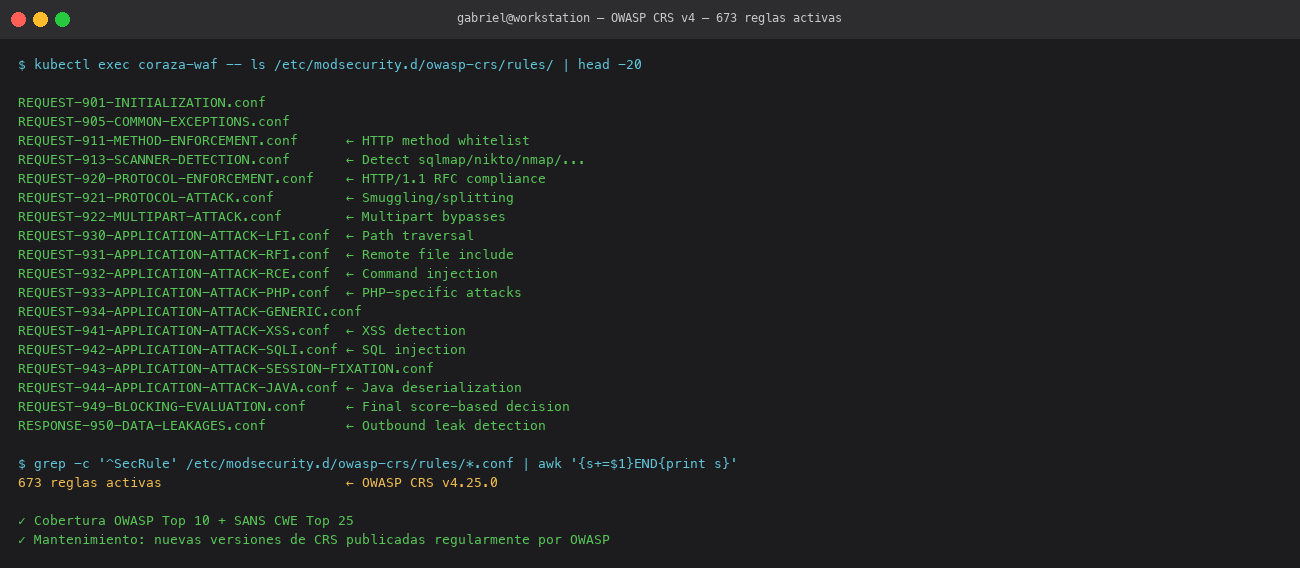Click the 'Cobertura OWASP Top 10' line
This screenshot has width=1300, height=568.
click(x=186, y=521)
